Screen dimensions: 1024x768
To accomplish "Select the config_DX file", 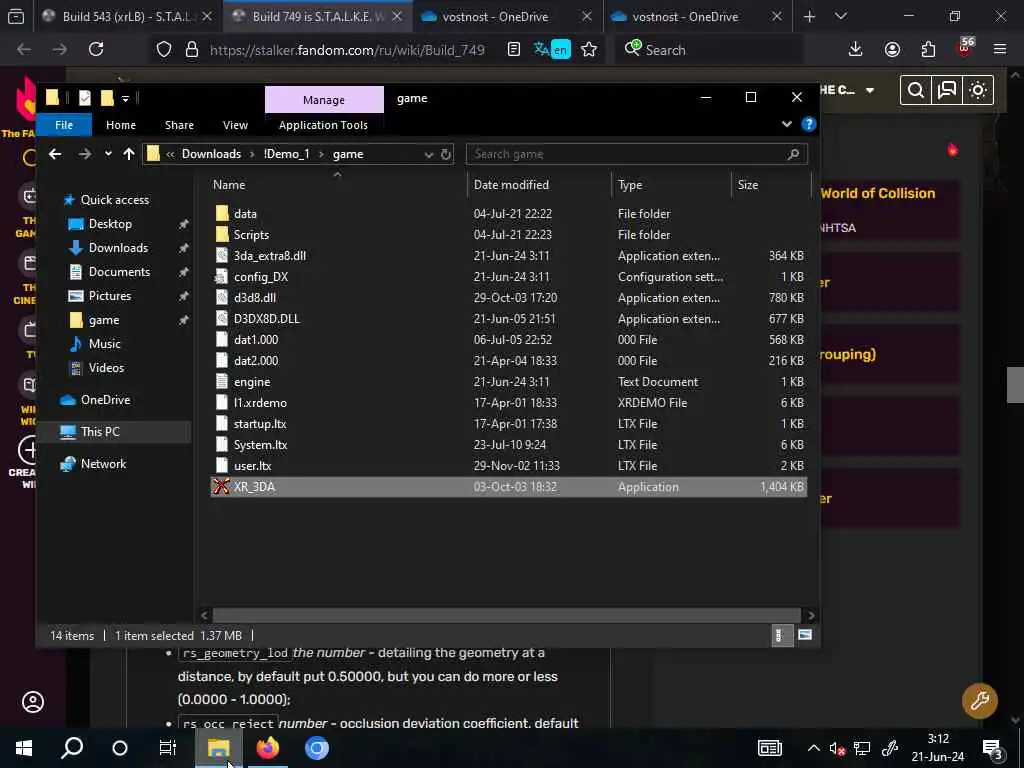I will [x=261, y=277].
